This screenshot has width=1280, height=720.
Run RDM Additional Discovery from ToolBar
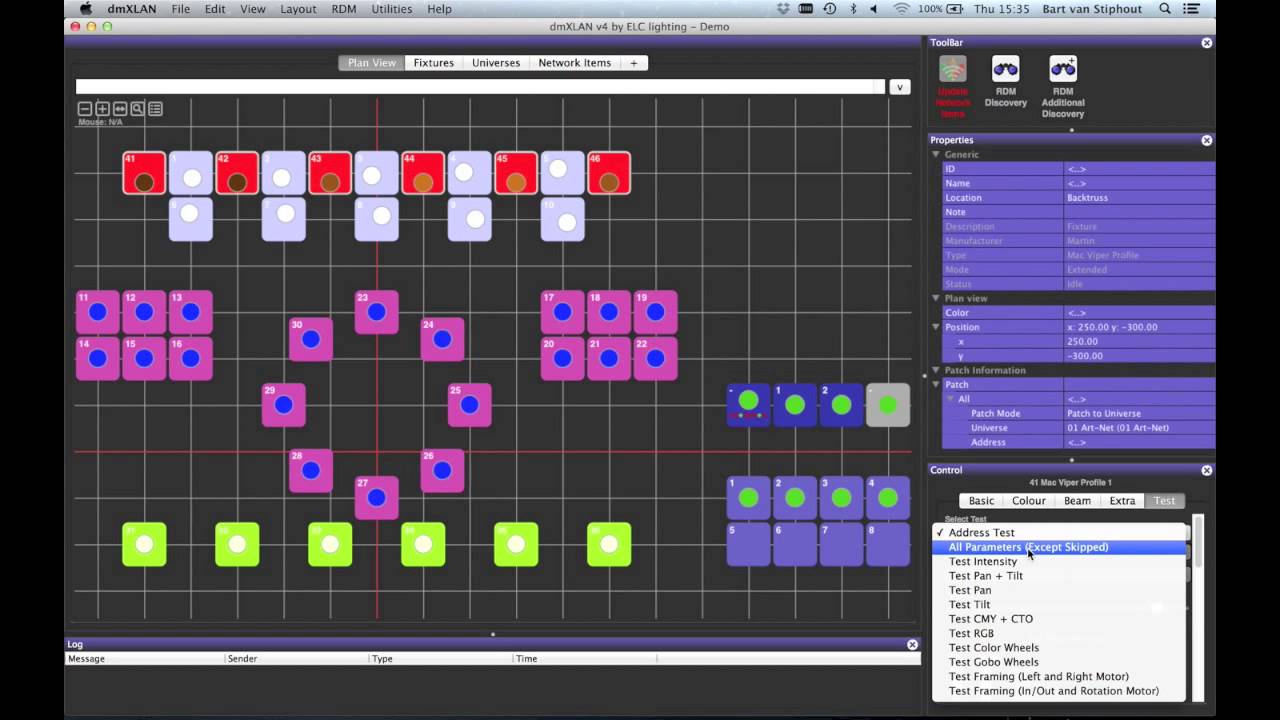pos(1063,86)
